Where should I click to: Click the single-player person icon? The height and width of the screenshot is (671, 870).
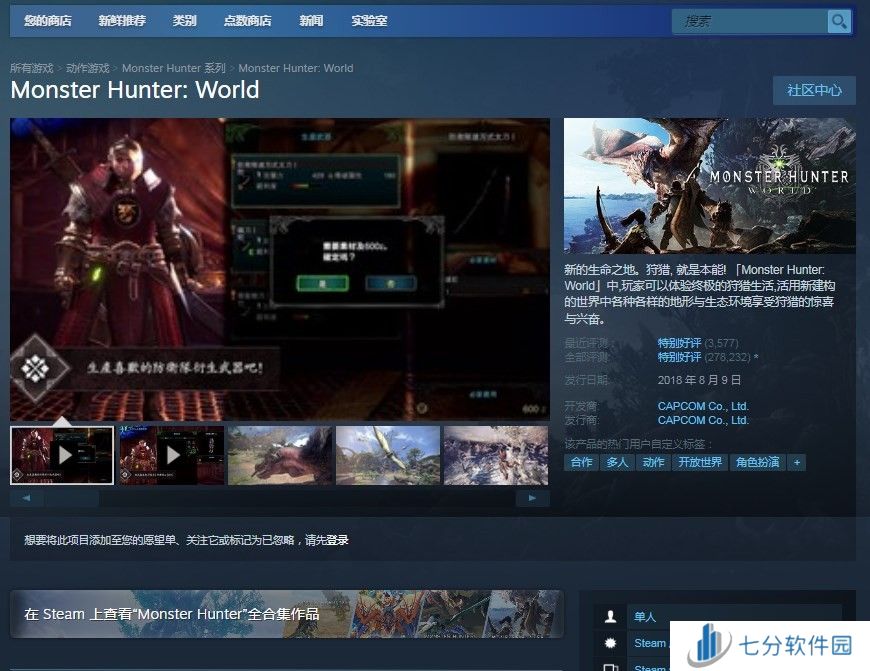click(610, 617)
